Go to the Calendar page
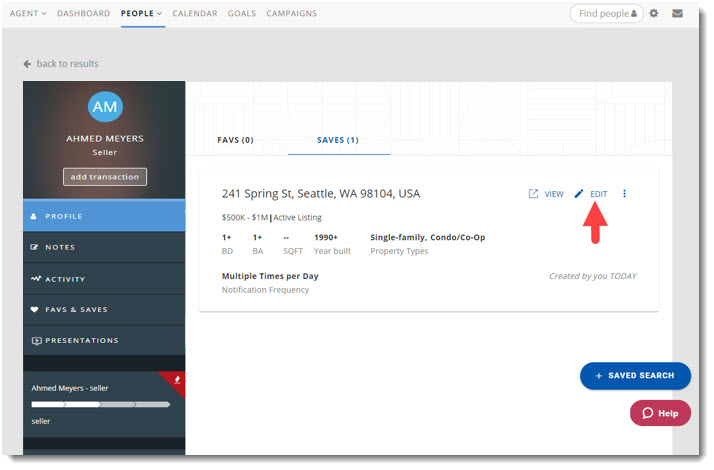The image size is (714, 470). click(195, 14)
